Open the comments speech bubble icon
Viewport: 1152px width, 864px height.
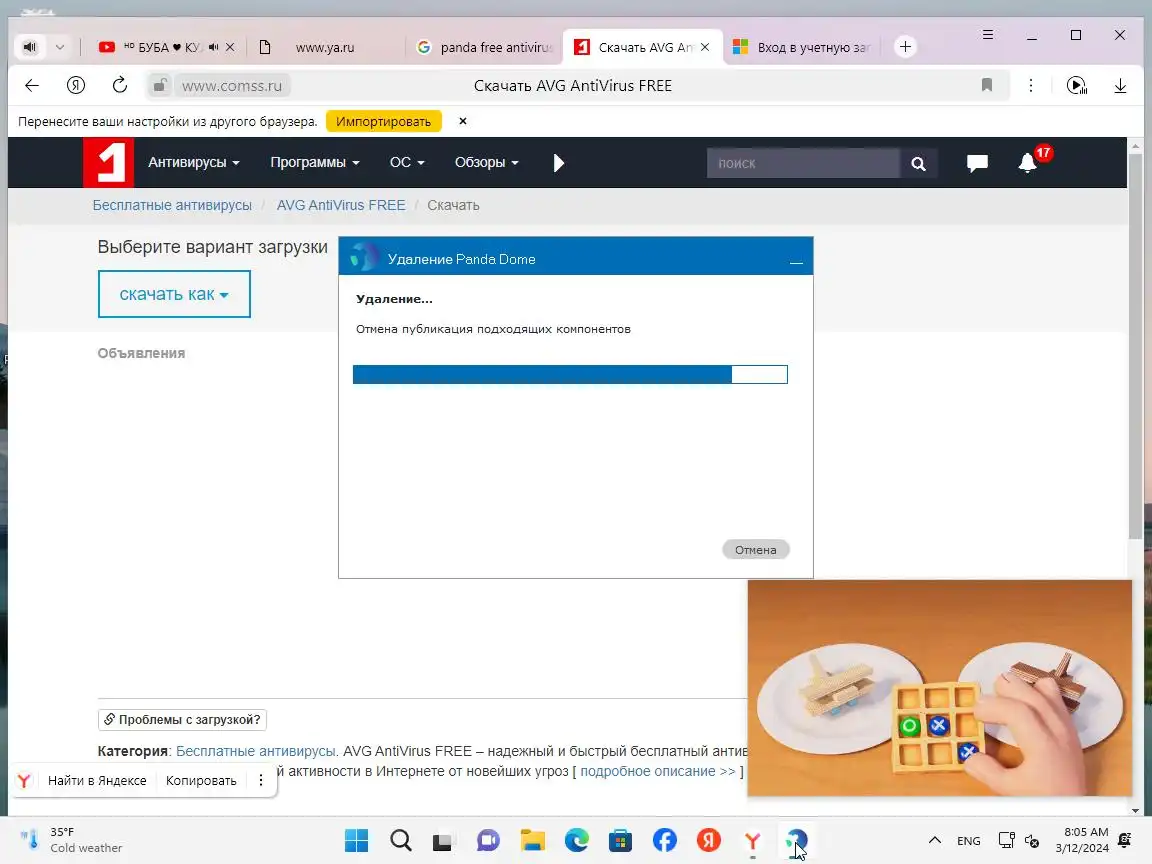[x=977, y=163]
